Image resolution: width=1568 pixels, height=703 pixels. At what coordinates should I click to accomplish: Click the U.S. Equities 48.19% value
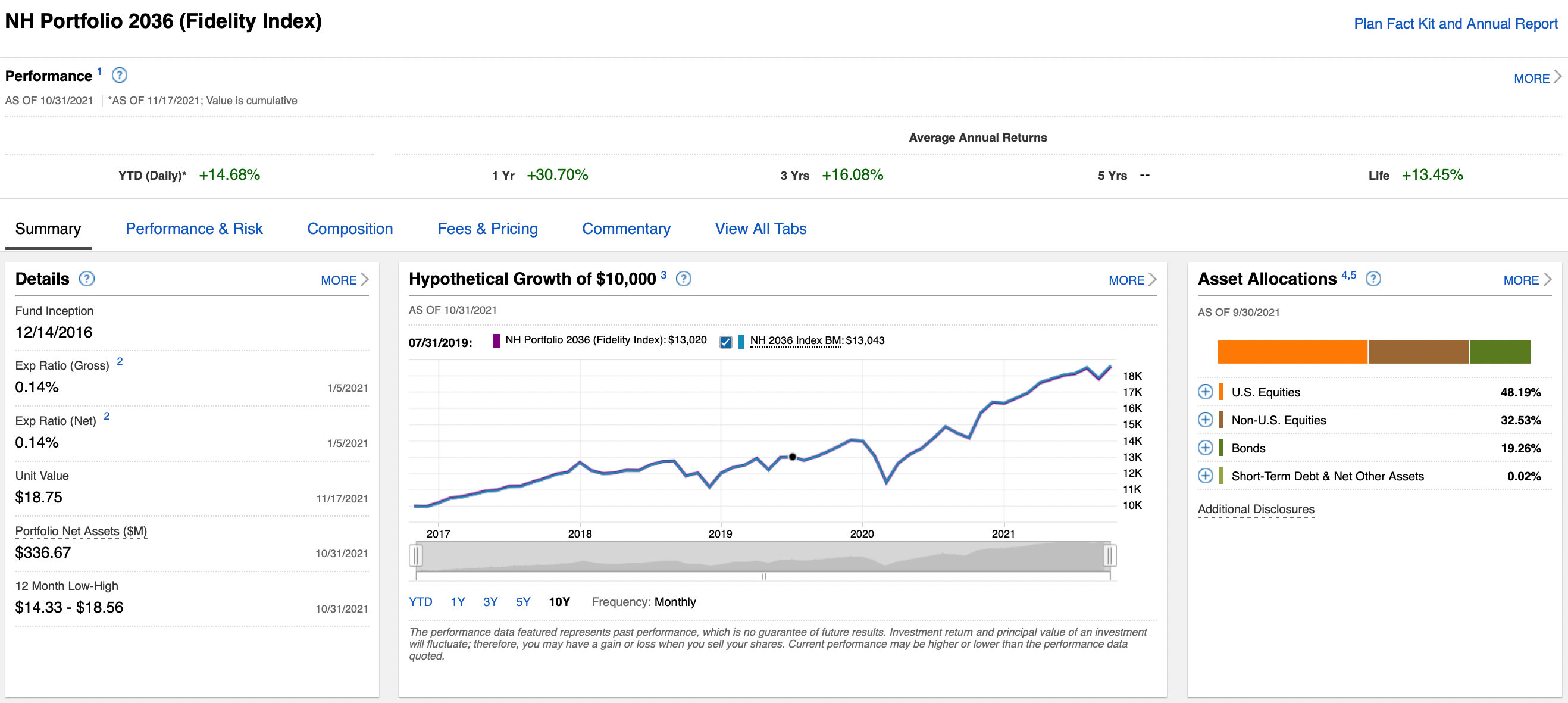coord(1520,393)
